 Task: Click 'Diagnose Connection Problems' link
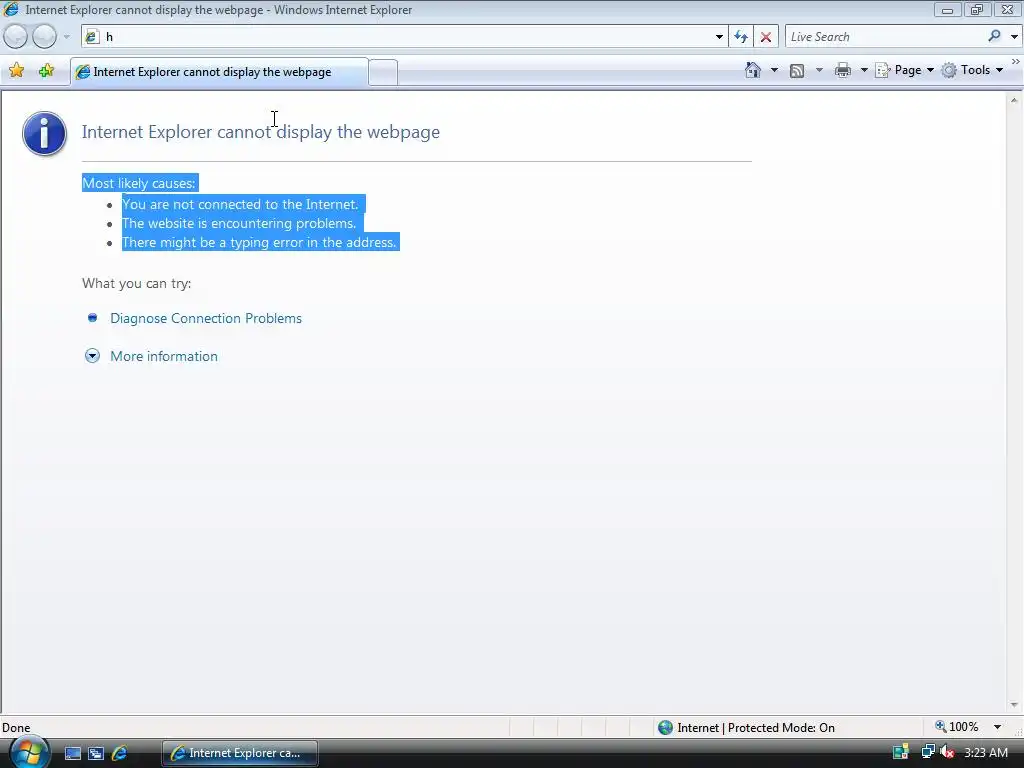coord(206,318)
